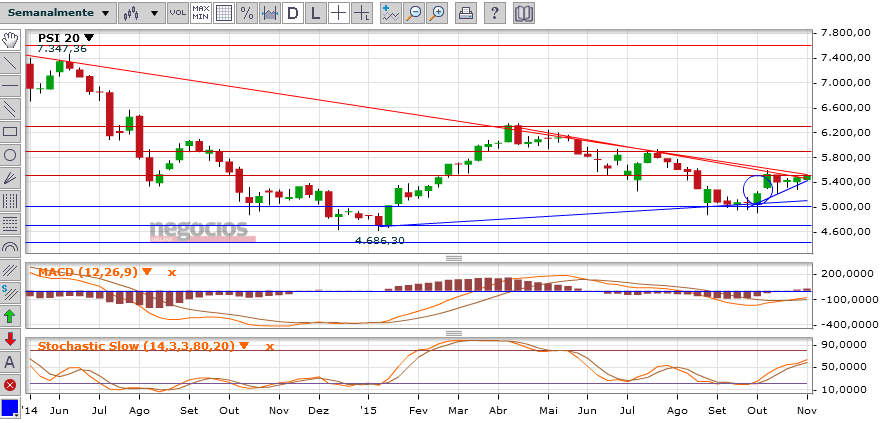Place a green up arrow marker
Screen dimensions: 883x423
point(10,316)
